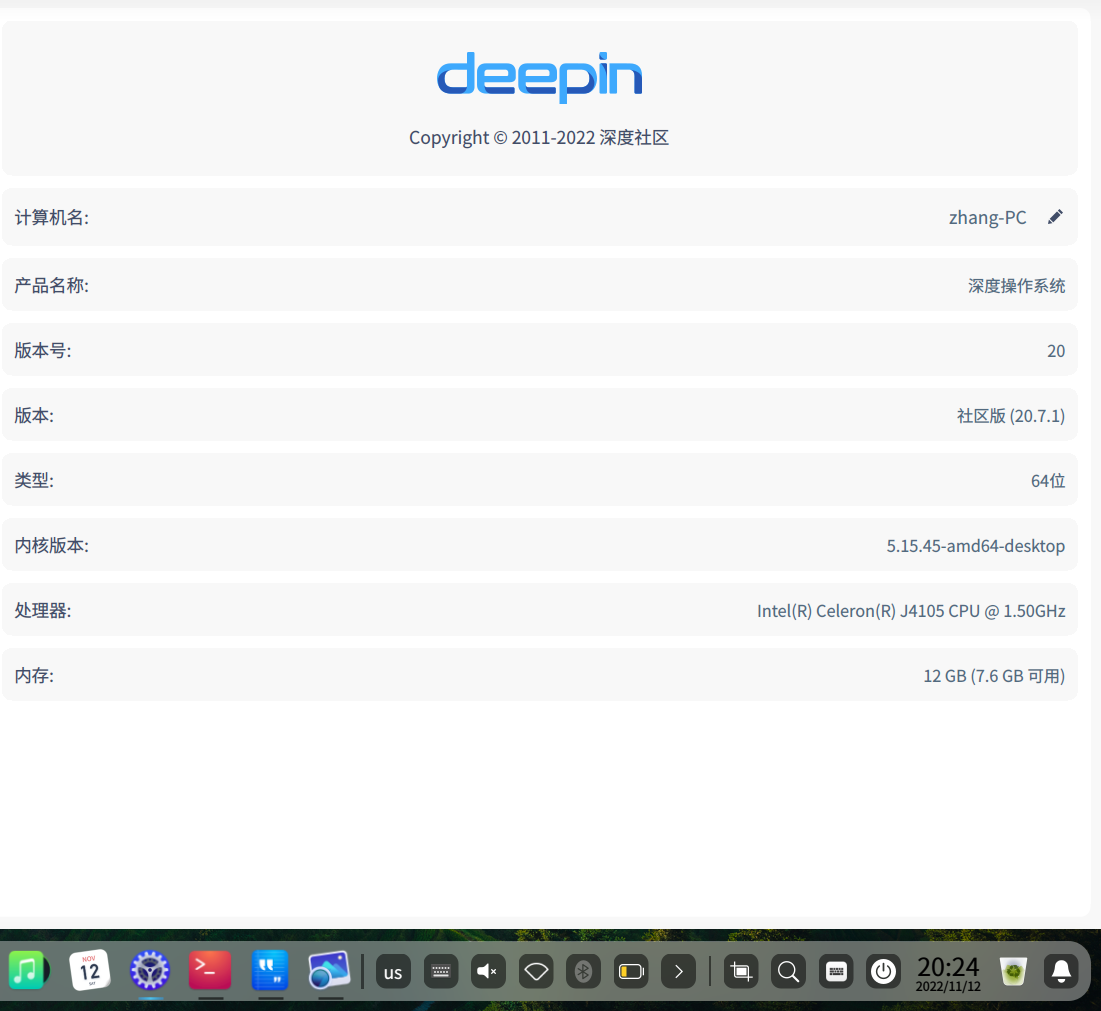Click the 内核版本 label
This screenshot has height=1011, width=1101.
(51, 546)
